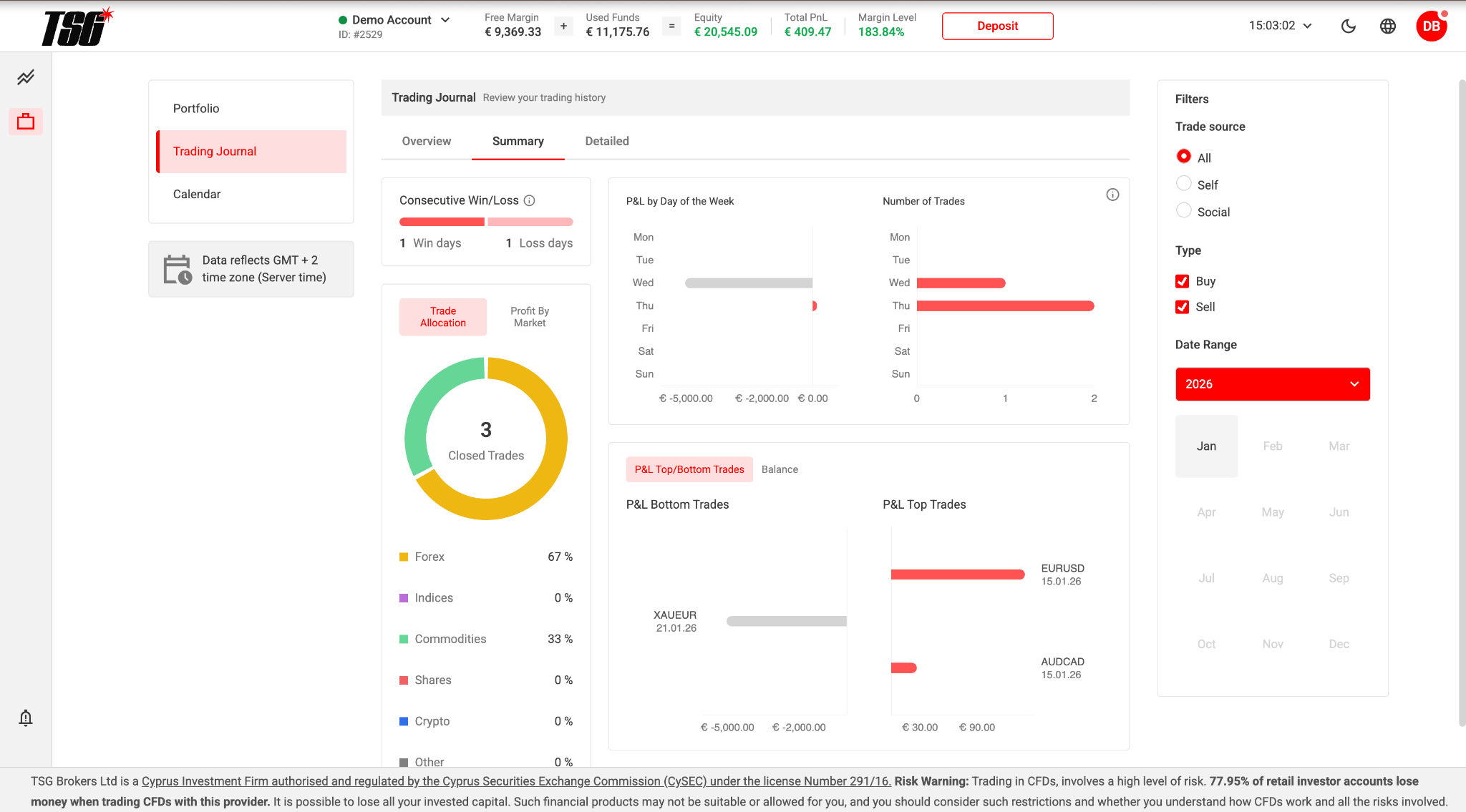The height and width of the screenshot is (812, 1466).
Task: Open the trading chart sidebar icon
Action: point(26,77)
